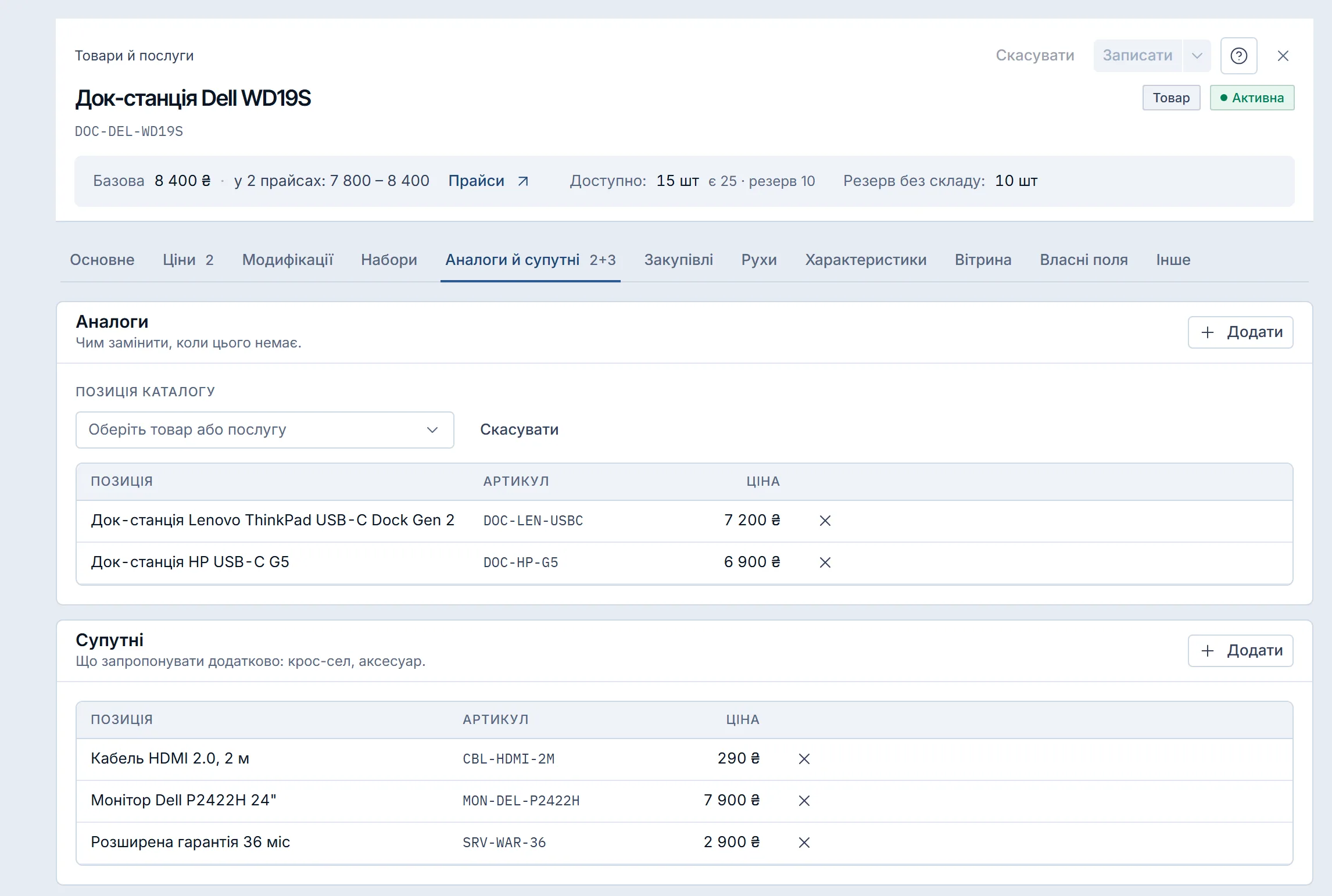Close the product card with X icon
1332x896 pixels.
[1283, 56]
